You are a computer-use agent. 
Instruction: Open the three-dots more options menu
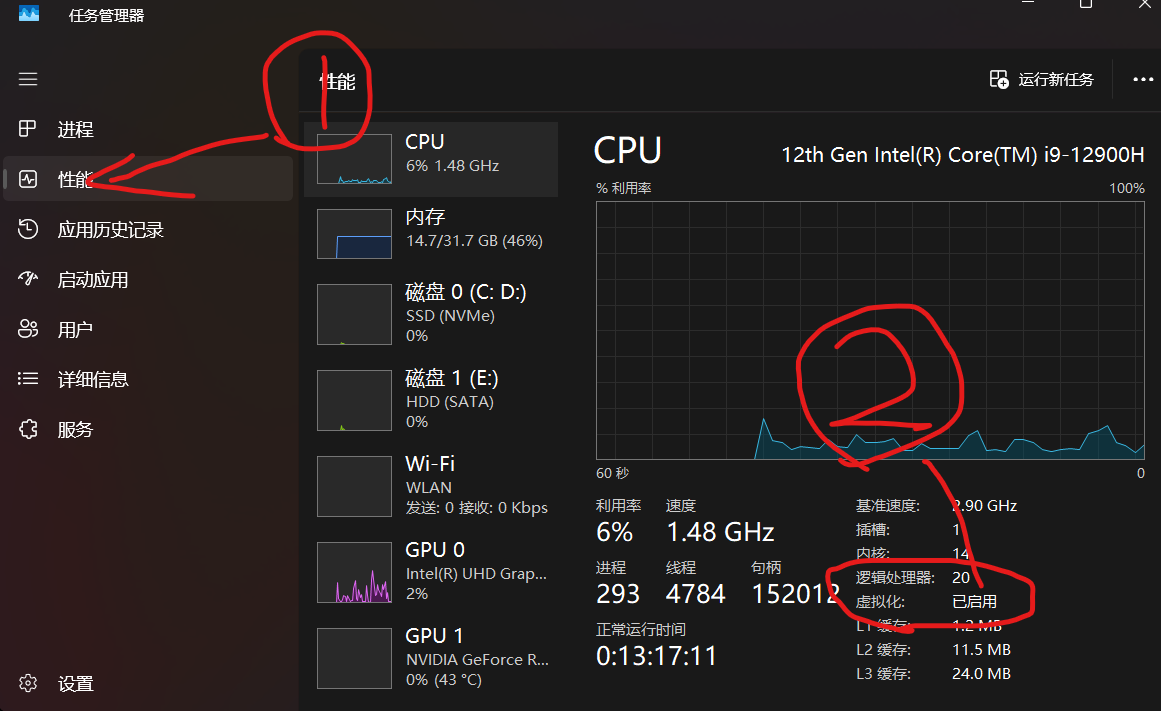pos(1143,79)
